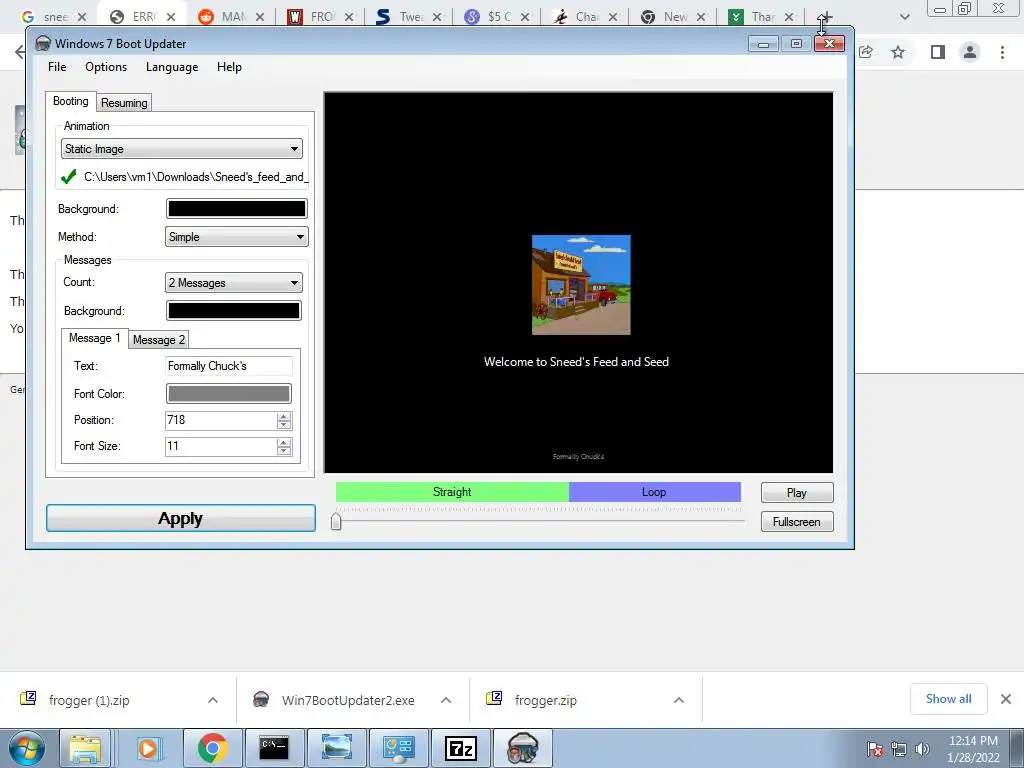Open Windows Explorer from taskbar
Screen dimensions: 1024x768
tap(86, 748)
